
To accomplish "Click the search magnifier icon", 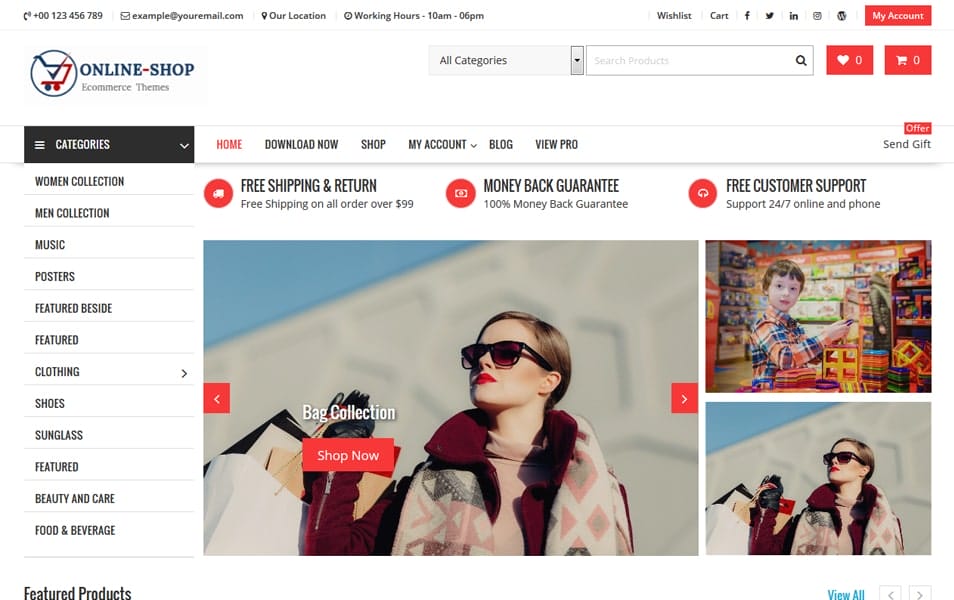I will point(800,61).
